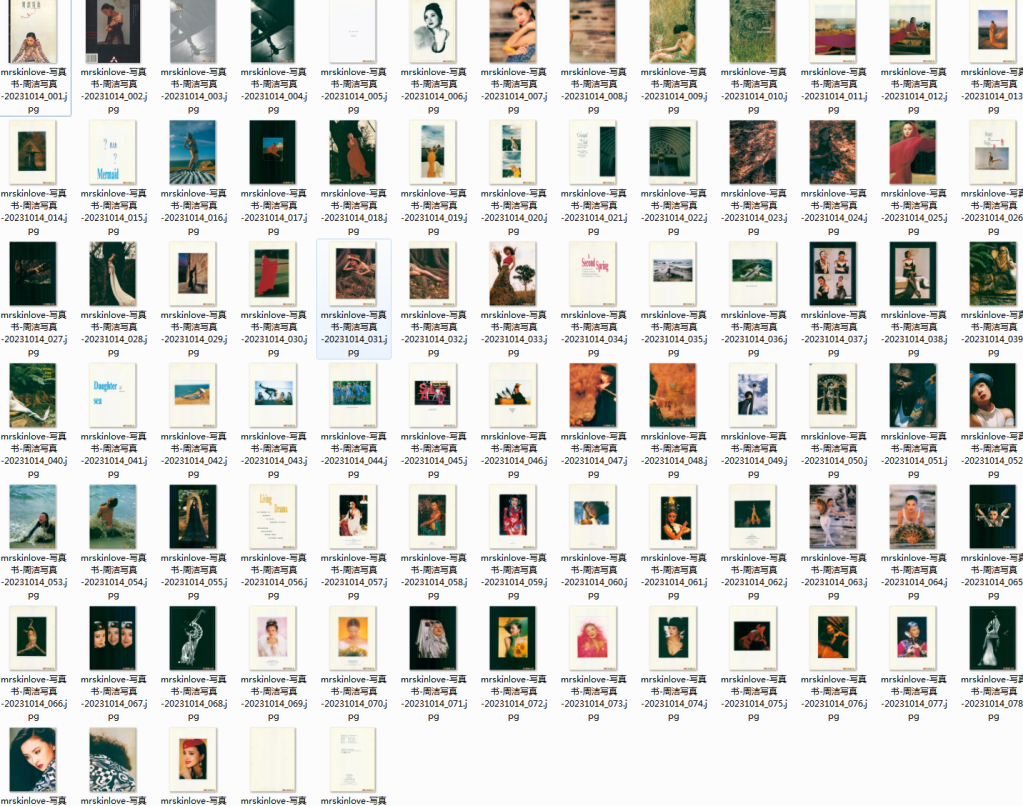Viewport: 1023px width, 806px height.
Task: Open the Second Spring title page thumbnail (034)
Action: [593, 273]
